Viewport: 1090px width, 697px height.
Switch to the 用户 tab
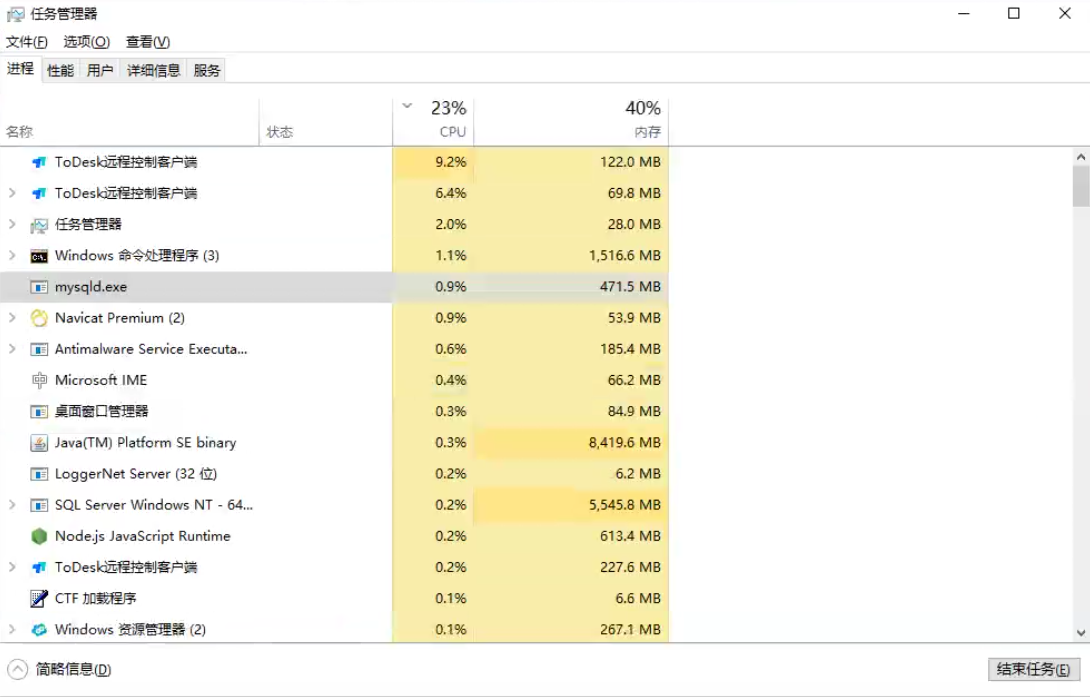pyautogui.click(x=100, y=70)
